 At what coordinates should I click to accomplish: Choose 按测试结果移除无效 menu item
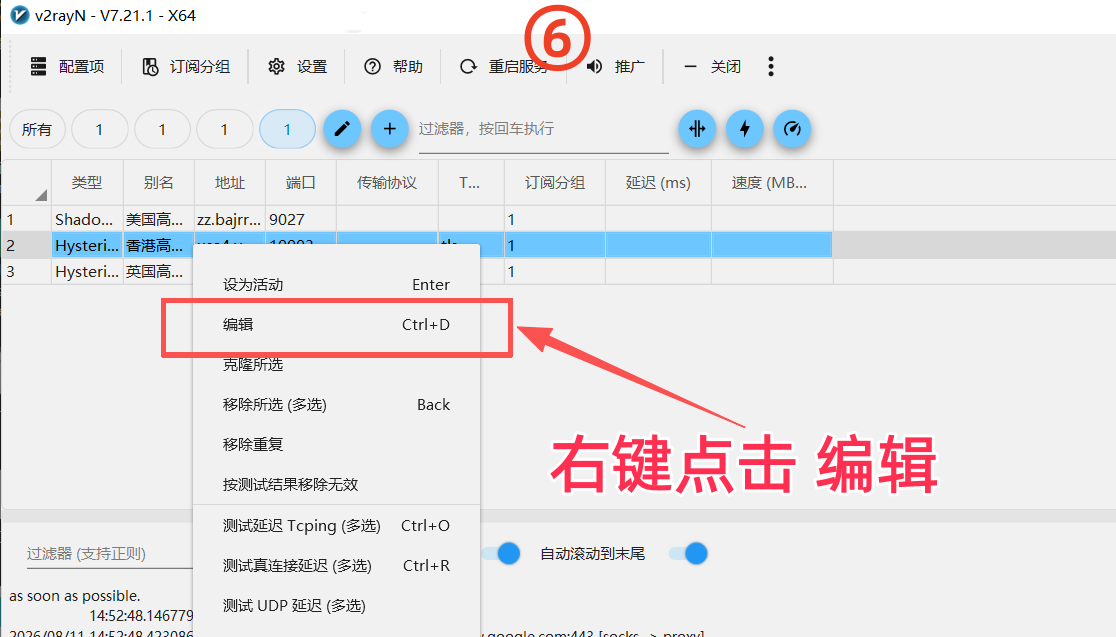click(337, 484)
